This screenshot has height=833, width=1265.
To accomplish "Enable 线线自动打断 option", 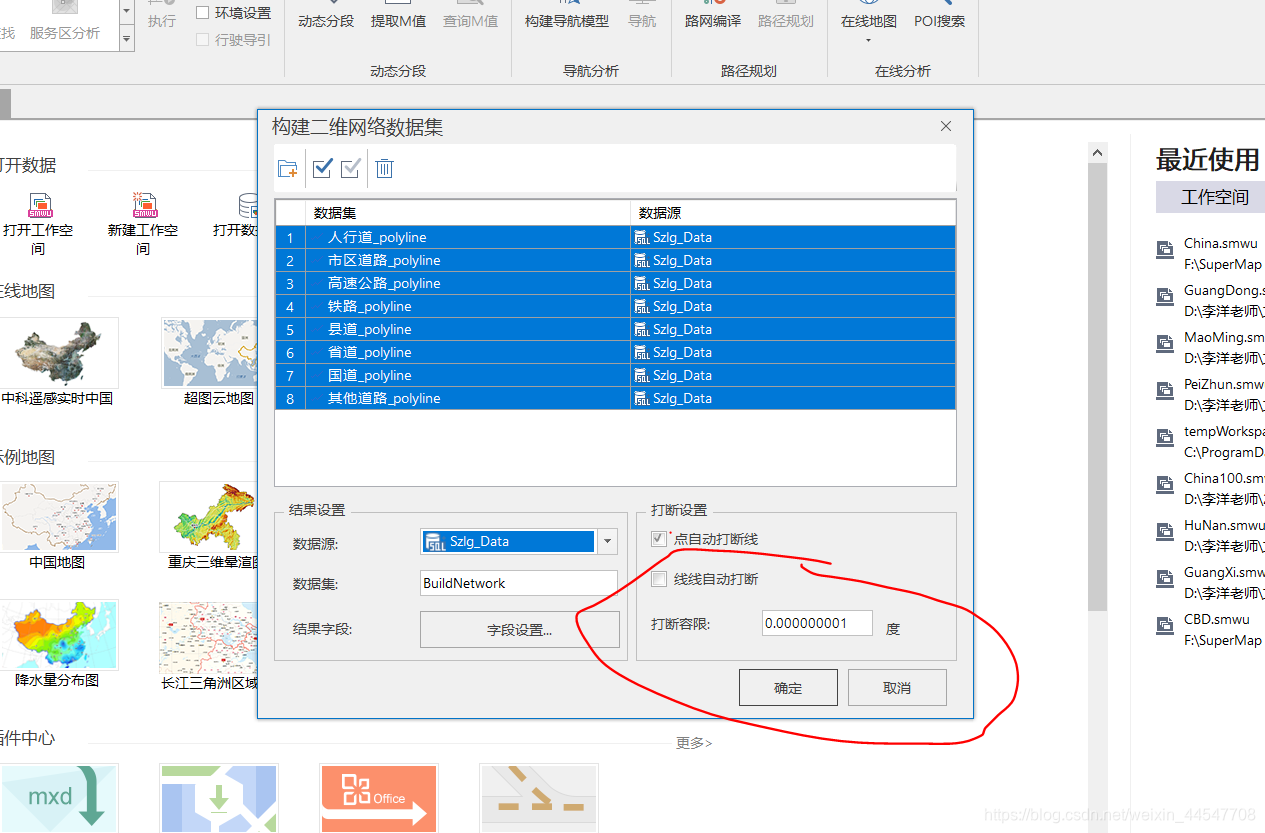I will pyautogui.click(x=657, y=578).
